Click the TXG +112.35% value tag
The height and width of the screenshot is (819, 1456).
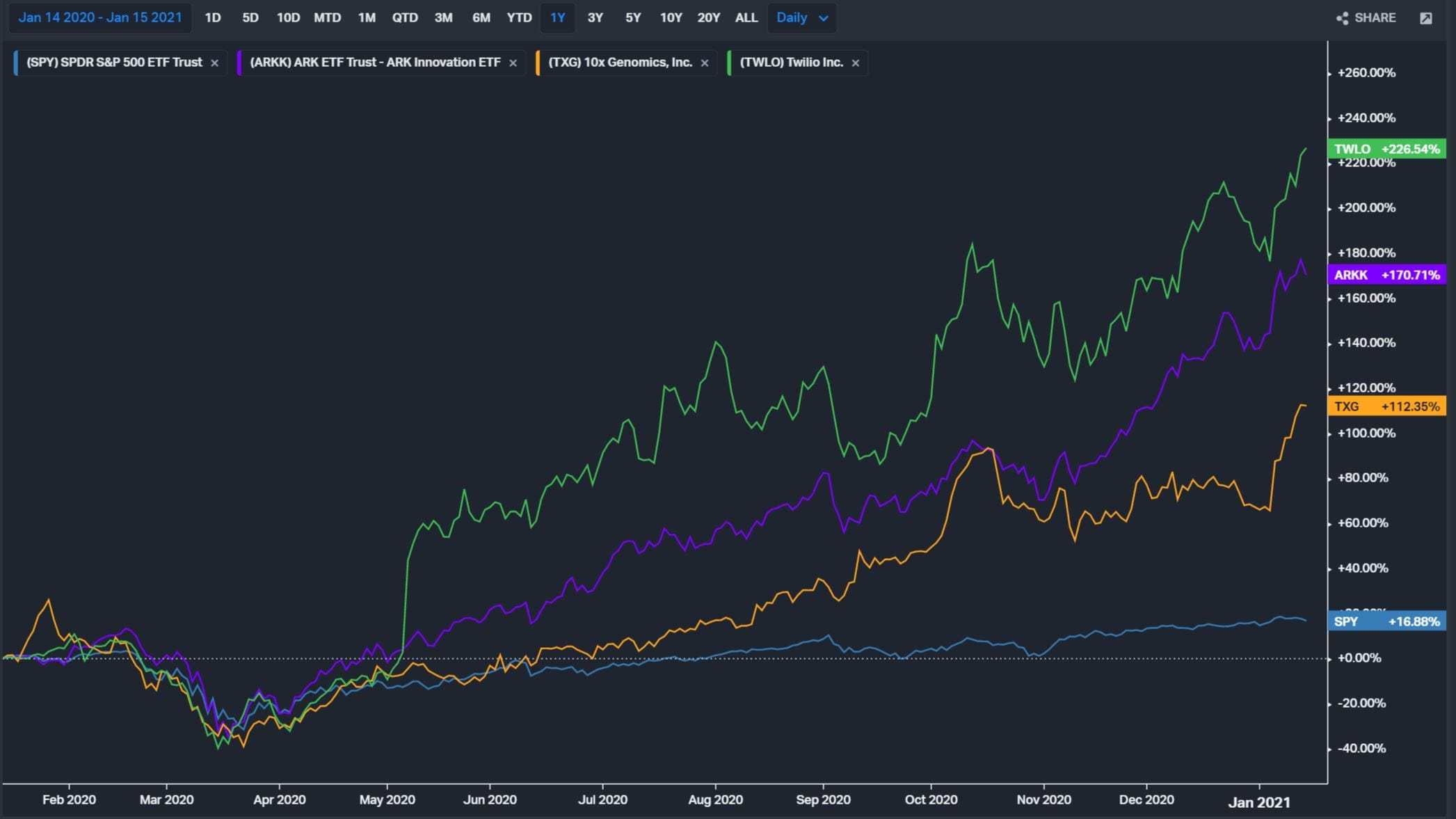[1387, 406]
